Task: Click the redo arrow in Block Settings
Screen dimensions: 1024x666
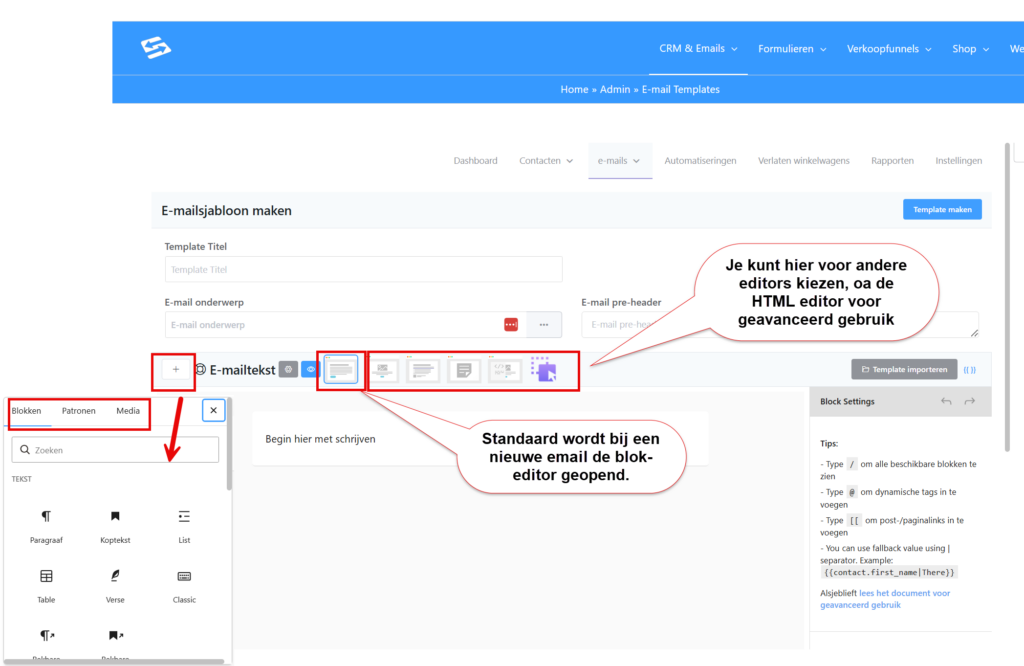Action: pyautogui.click(x=969, y=401)
